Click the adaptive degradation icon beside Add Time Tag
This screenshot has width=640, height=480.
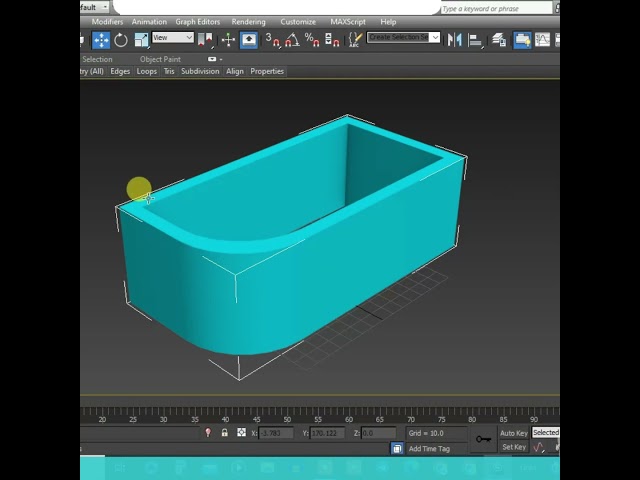396,449
